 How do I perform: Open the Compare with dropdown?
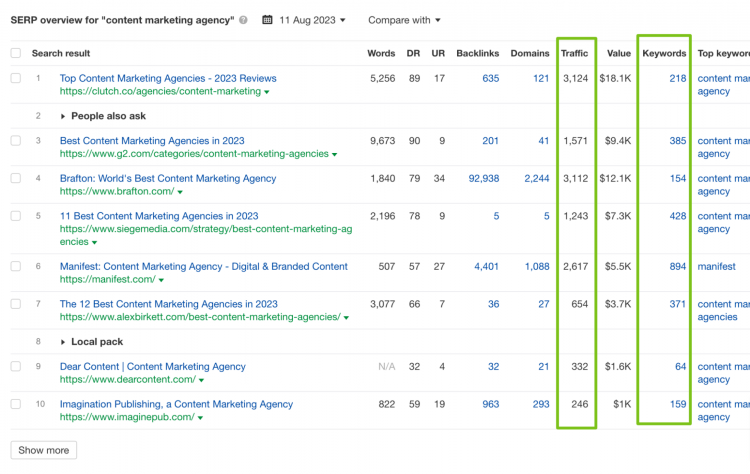[x=405, y=20]
